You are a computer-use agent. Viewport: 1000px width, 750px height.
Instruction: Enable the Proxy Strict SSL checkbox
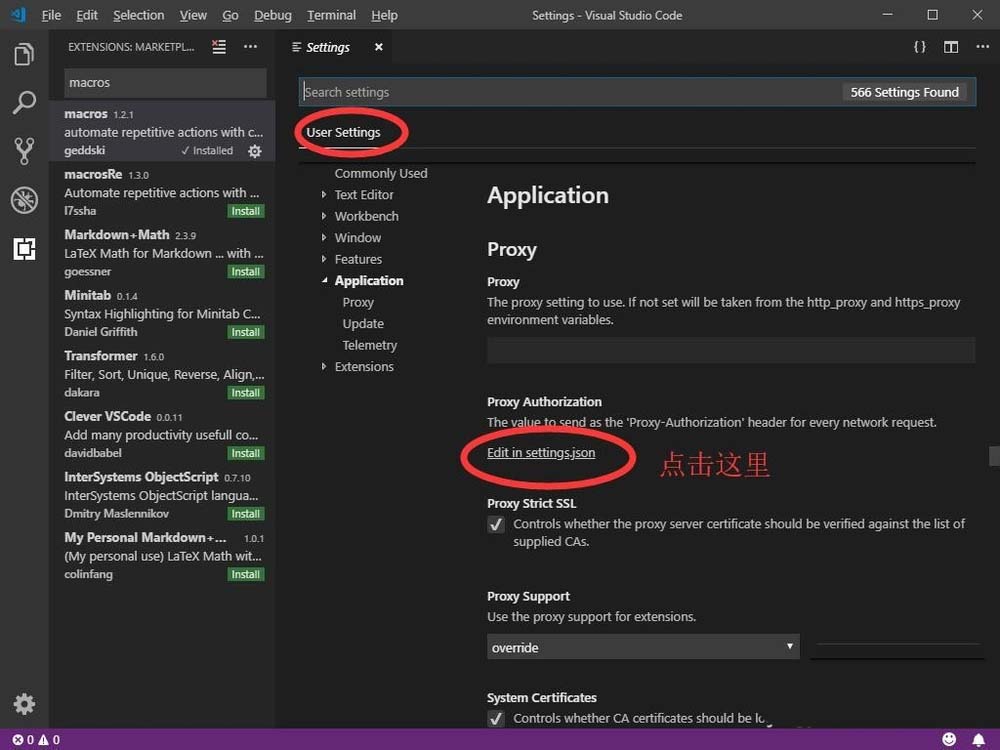click(496, 524)
